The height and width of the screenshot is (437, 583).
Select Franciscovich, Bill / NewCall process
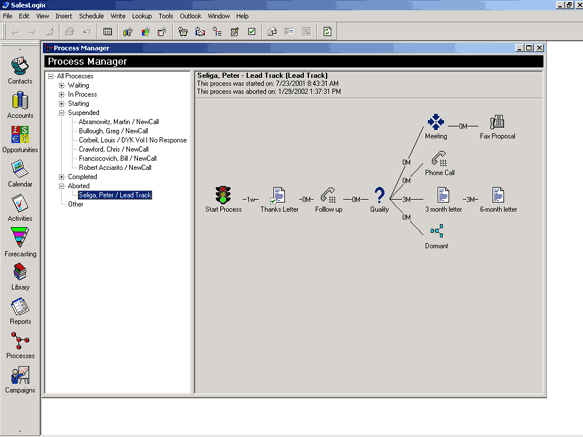117,158
